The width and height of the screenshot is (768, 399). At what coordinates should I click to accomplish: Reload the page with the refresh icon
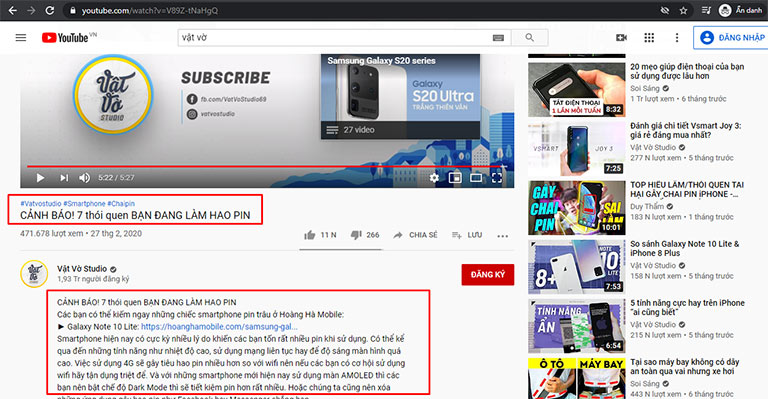[49, 10]
